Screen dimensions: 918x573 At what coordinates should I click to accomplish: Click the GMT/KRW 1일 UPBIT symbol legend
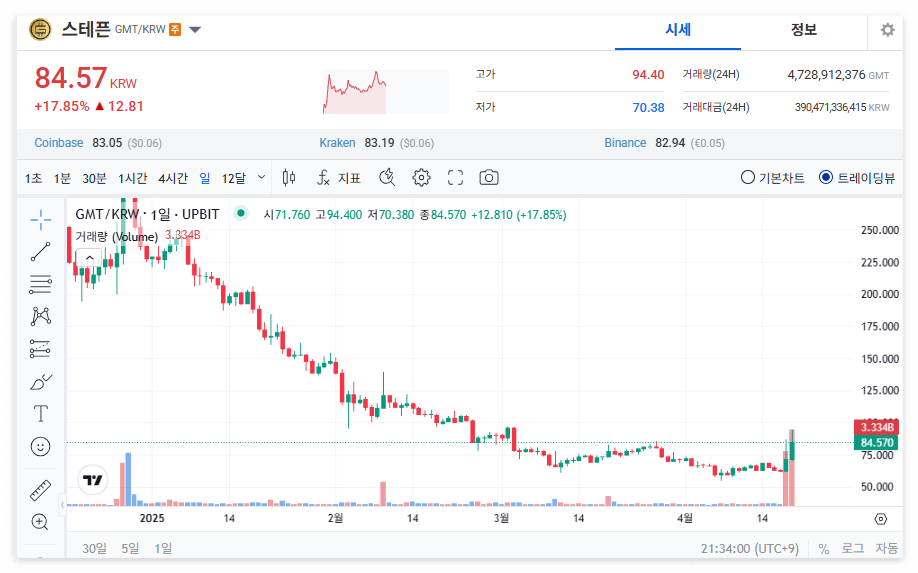tap(147, 214)
